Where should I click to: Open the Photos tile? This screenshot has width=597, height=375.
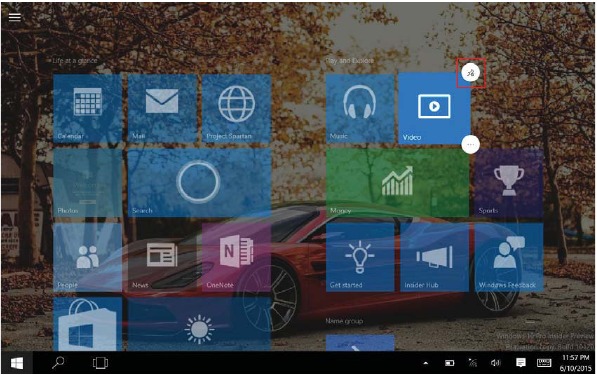point(88,183)
